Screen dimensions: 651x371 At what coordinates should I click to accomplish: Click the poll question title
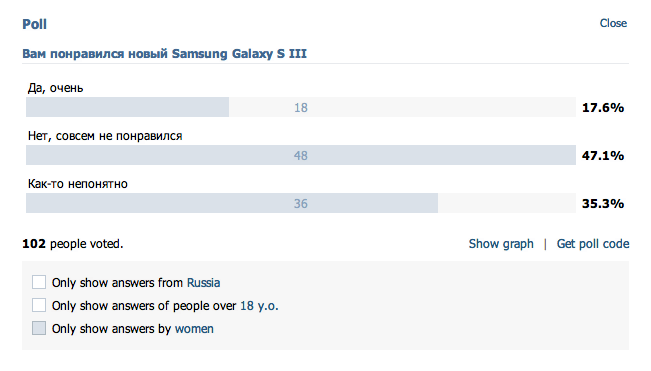[x=164, y=54]
